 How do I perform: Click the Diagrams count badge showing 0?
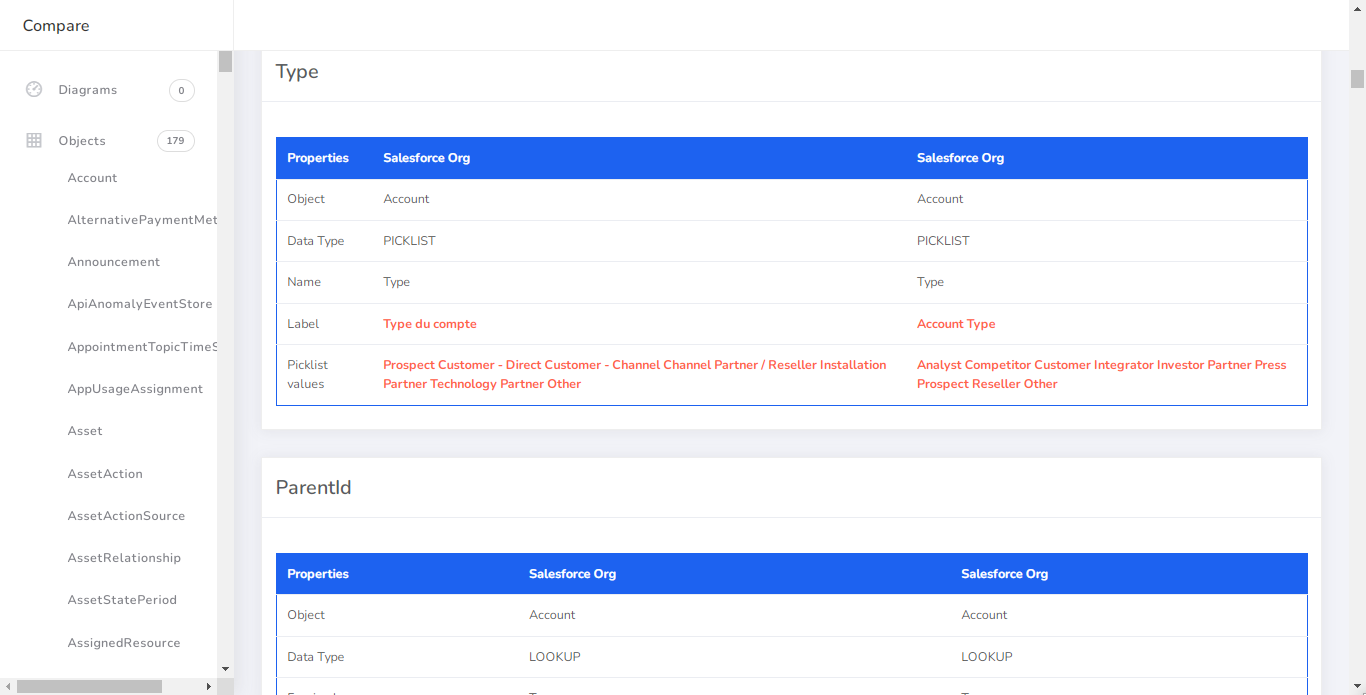click(181, 90)
